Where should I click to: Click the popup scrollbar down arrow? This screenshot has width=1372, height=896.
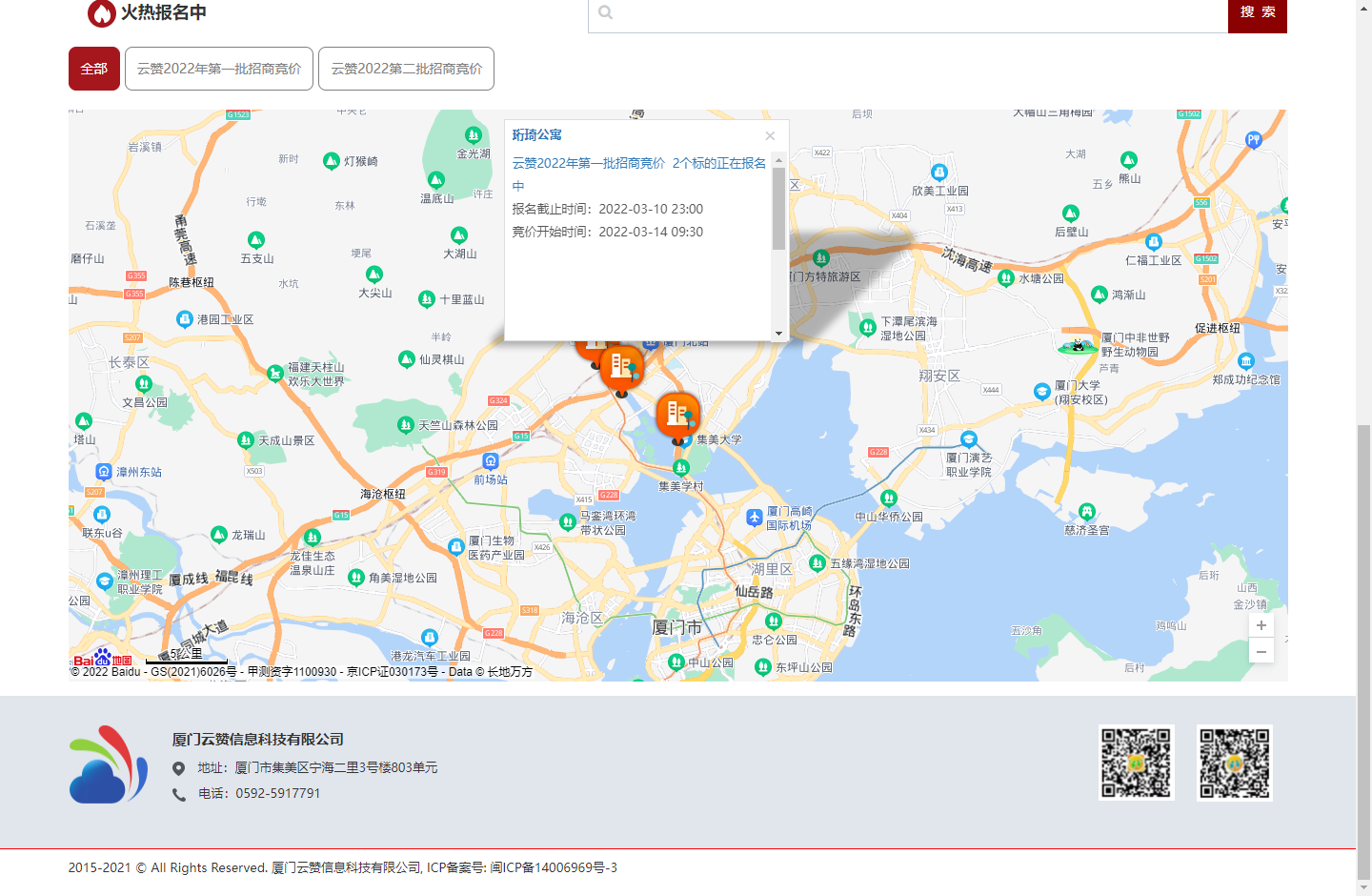tap(778, 334)
